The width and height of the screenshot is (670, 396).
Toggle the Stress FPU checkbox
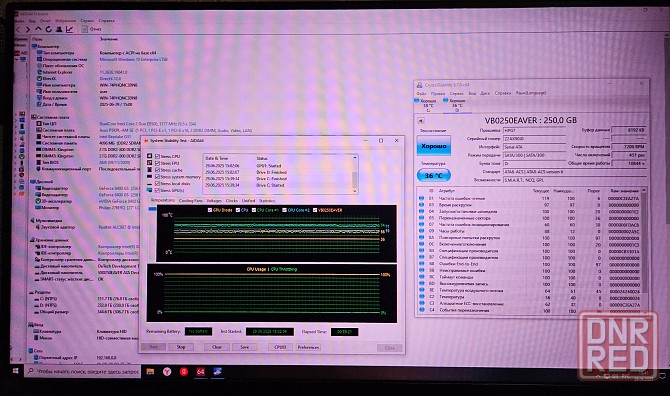158,163
